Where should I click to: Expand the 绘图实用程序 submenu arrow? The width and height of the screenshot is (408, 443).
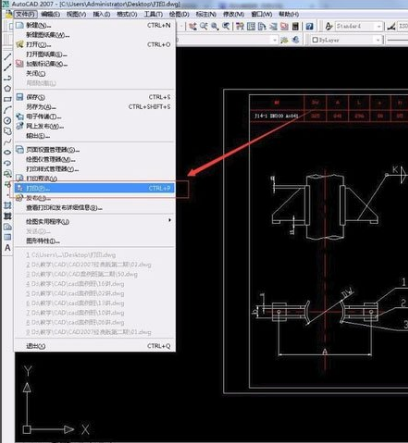click(170, 220)
